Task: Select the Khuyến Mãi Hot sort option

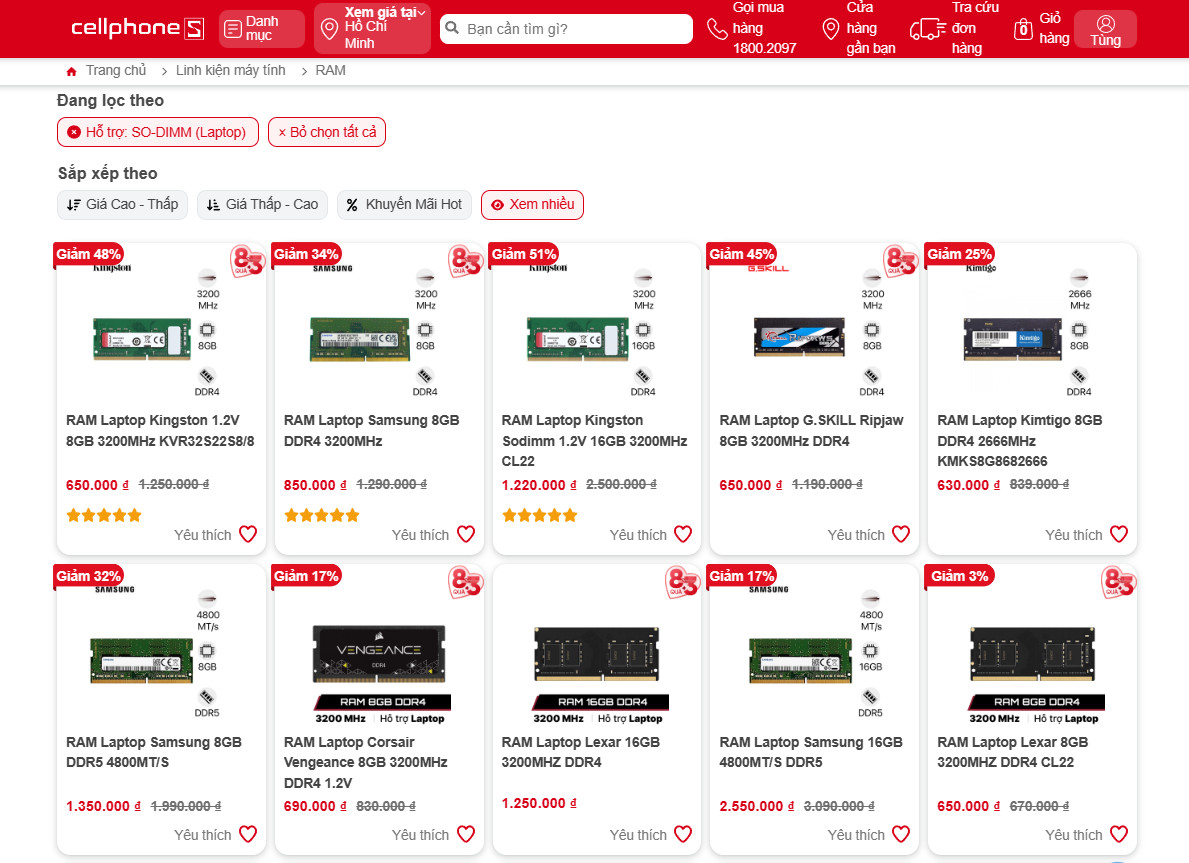Action: pyautogui.click(x=404, y=204)
